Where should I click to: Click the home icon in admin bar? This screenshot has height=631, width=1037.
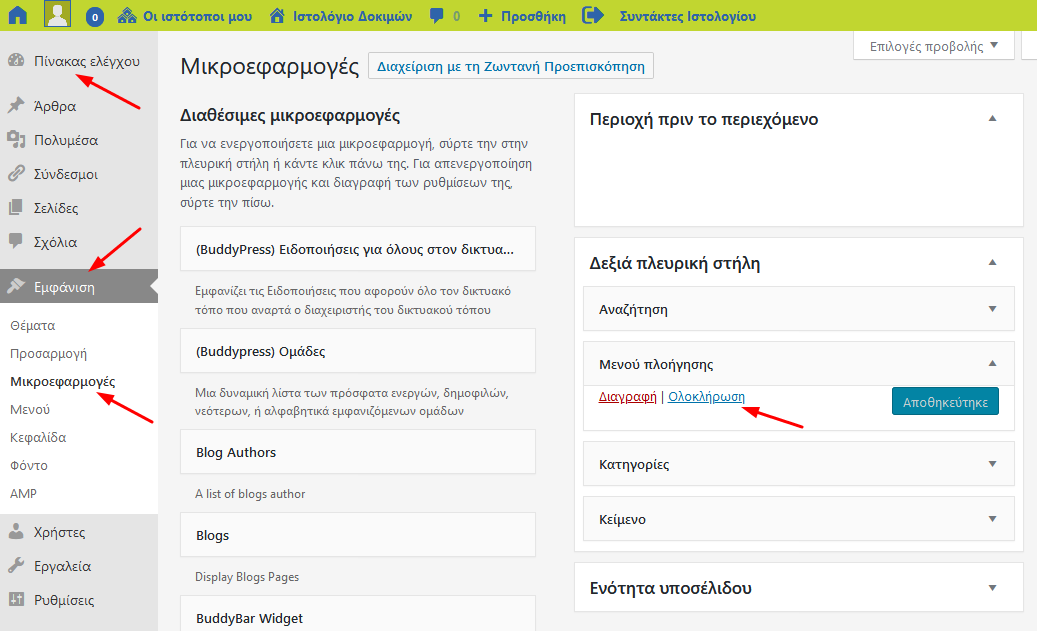[x=17, y=16]
